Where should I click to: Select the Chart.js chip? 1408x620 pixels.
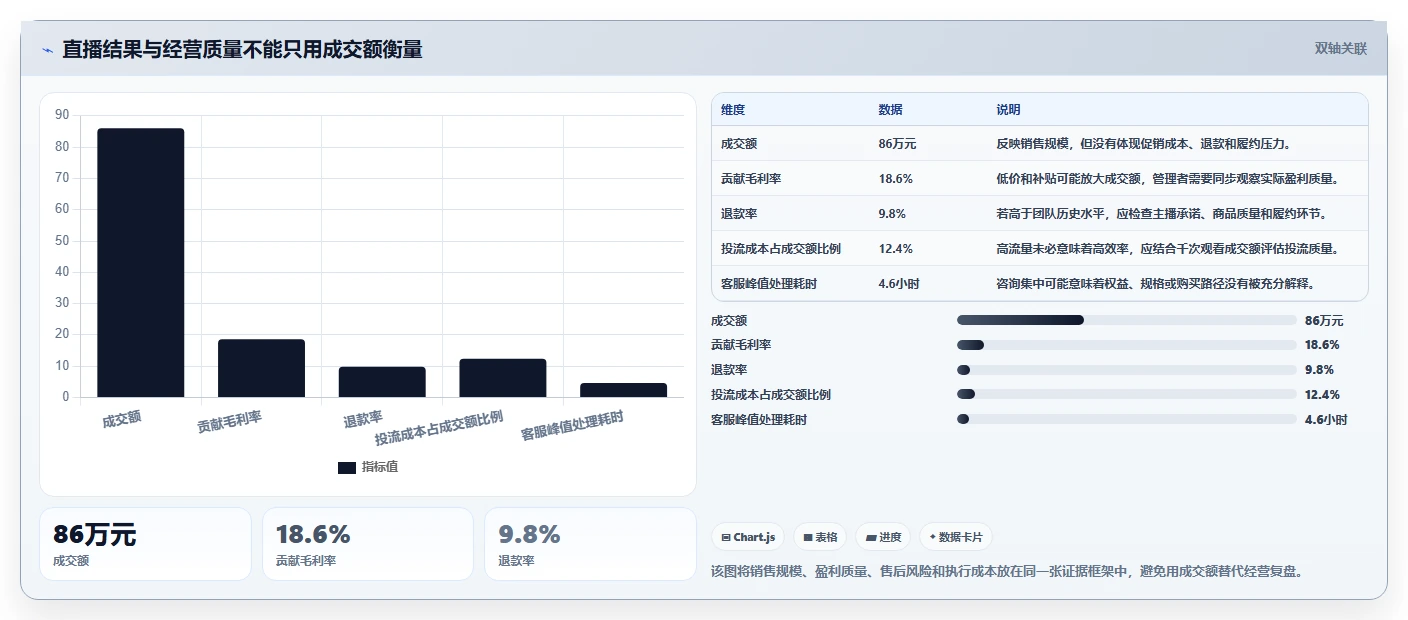point(748,537)
